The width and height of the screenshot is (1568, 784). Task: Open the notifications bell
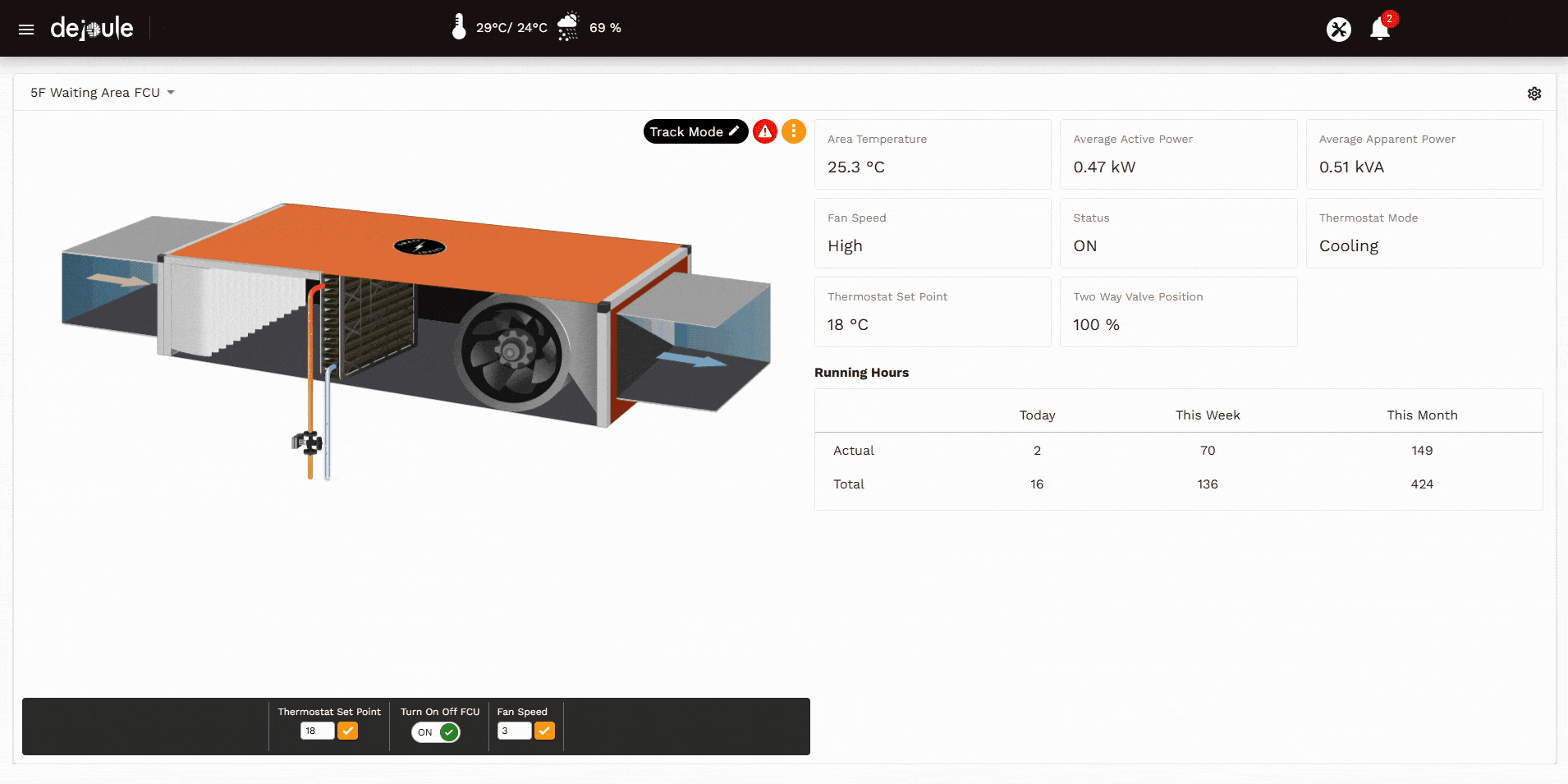pyautogui.click(x=1380, y=30)
